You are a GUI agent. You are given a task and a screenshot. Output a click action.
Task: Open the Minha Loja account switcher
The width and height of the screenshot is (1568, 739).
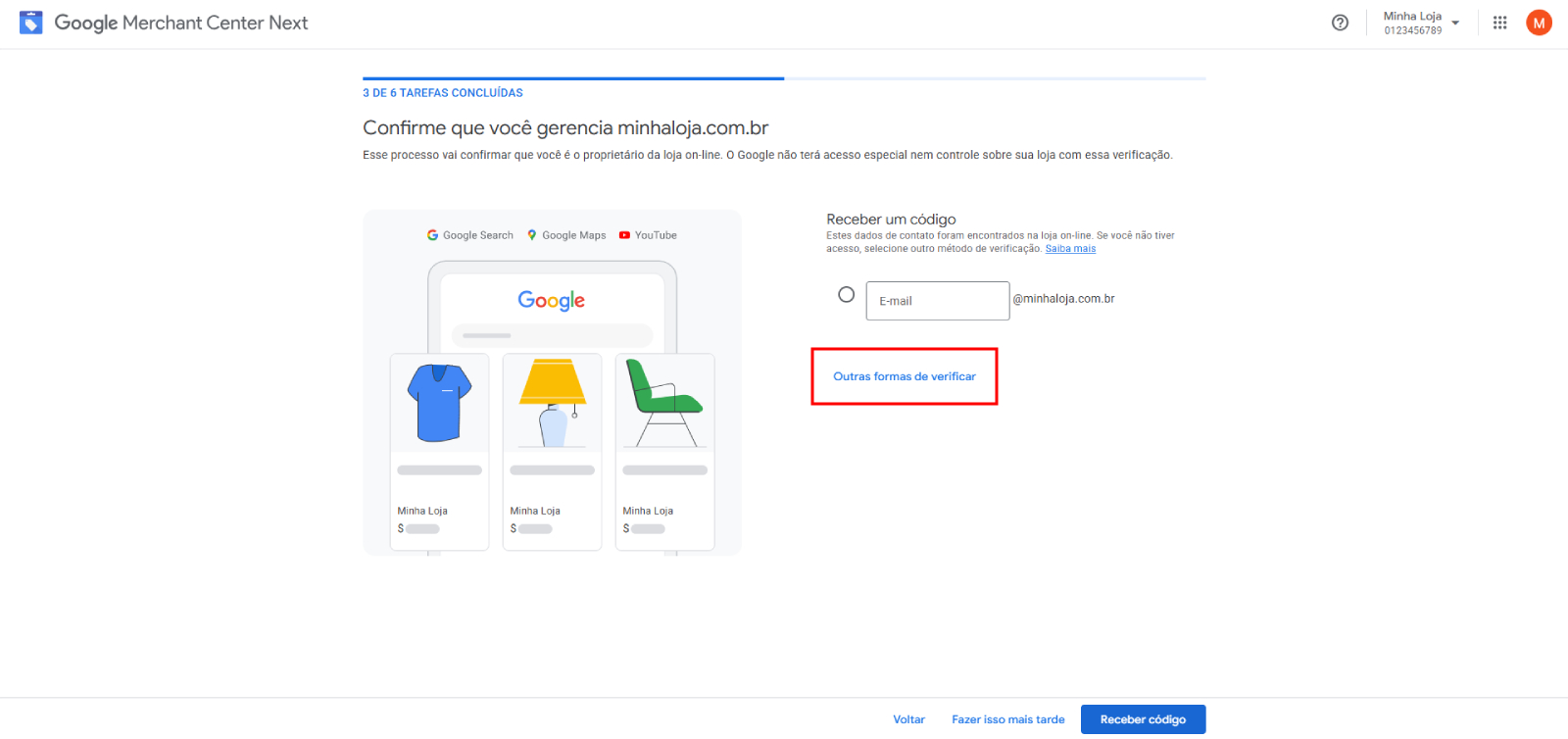(1414, 22)
